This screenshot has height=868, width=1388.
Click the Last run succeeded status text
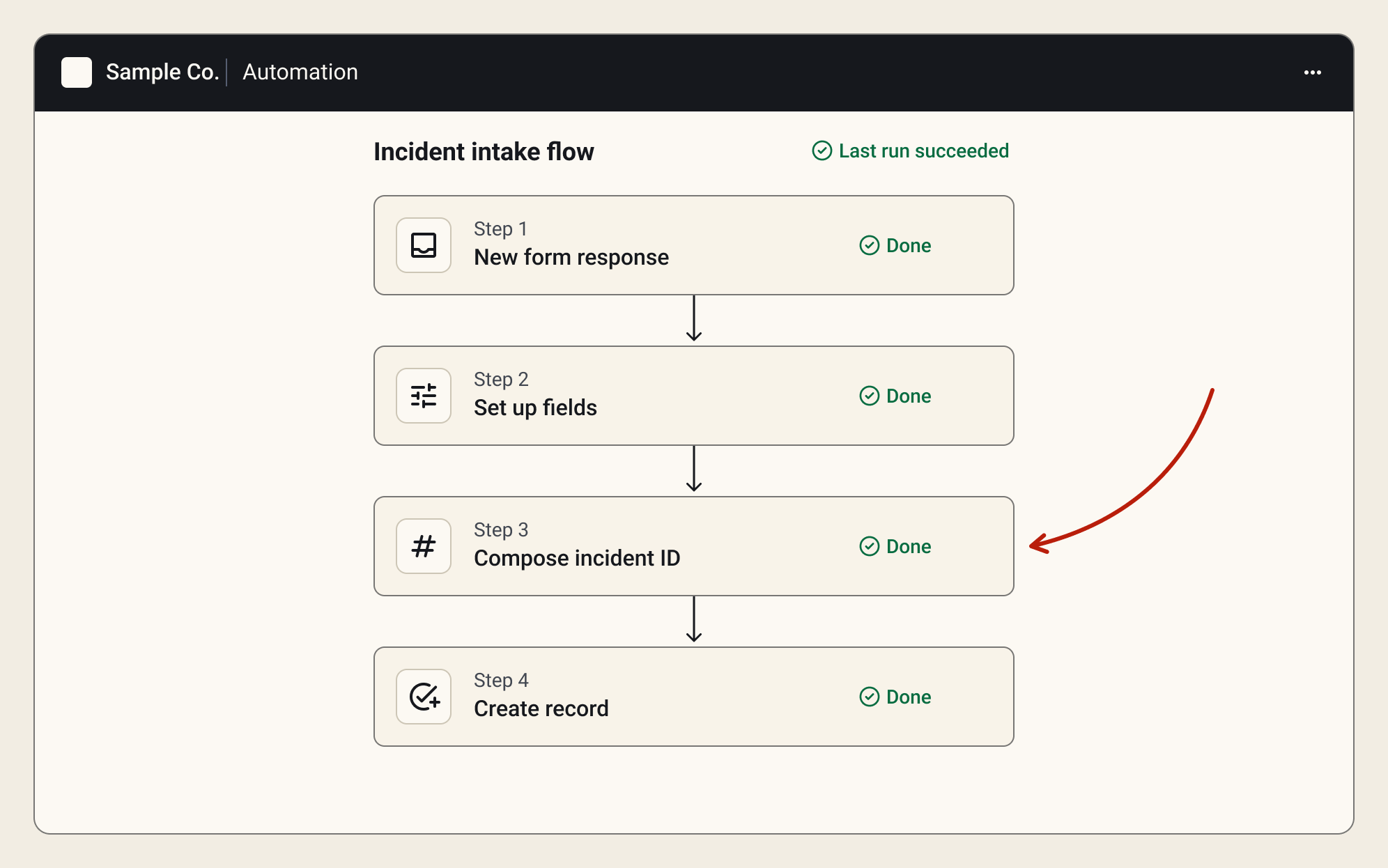924,150
